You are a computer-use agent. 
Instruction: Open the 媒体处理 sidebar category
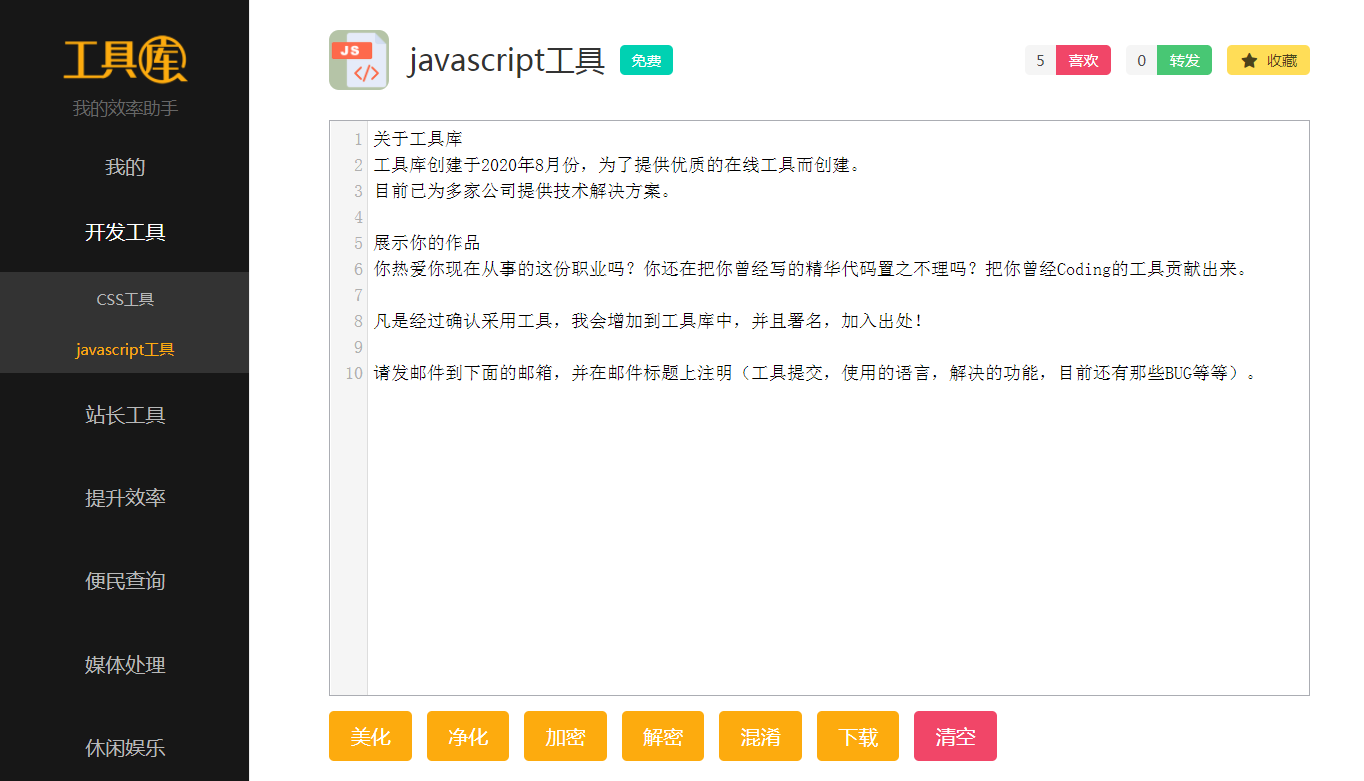[125, 665]
